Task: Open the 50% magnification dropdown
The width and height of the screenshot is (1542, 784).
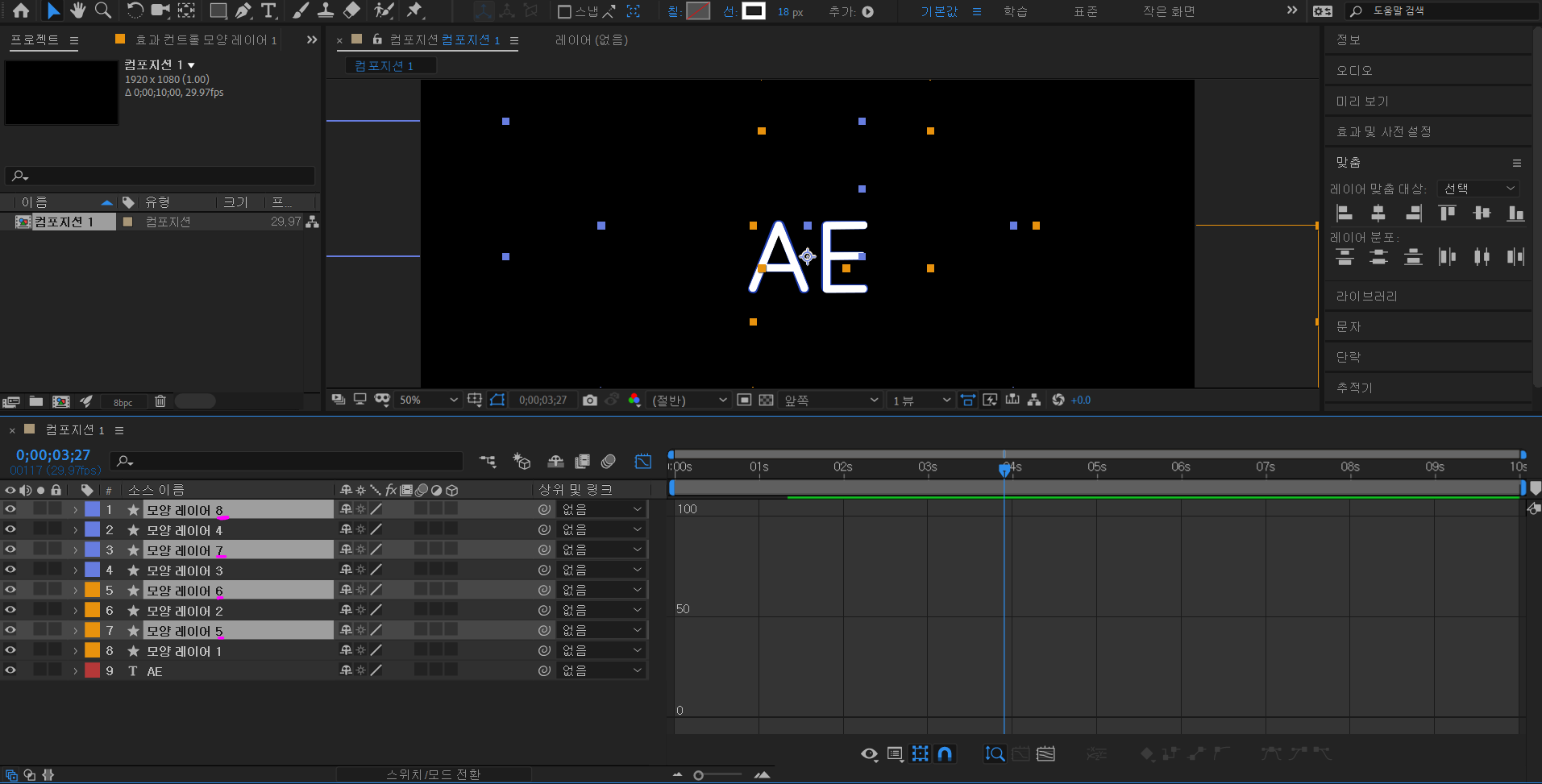Action: tap(428, 400)
